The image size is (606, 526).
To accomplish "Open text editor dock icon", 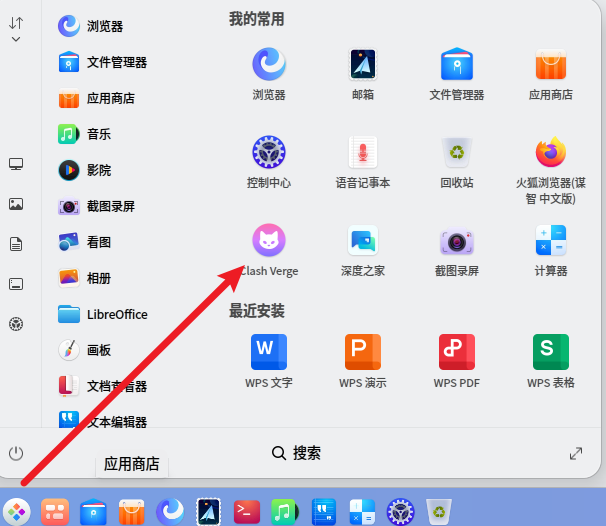I will pos(323,512).
